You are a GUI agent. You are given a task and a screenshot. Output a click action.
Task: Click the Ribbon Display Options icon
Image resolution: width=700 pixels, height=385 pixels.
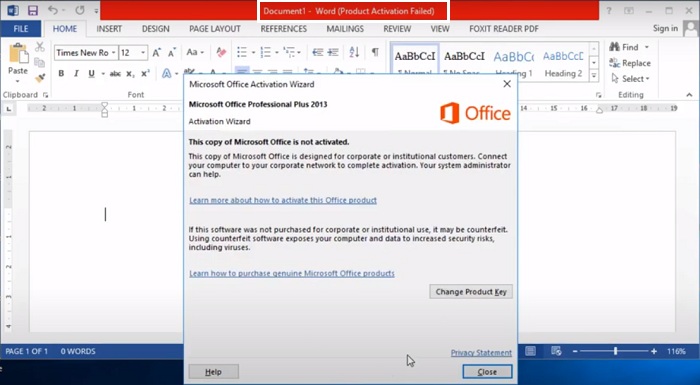pos(629,11)
